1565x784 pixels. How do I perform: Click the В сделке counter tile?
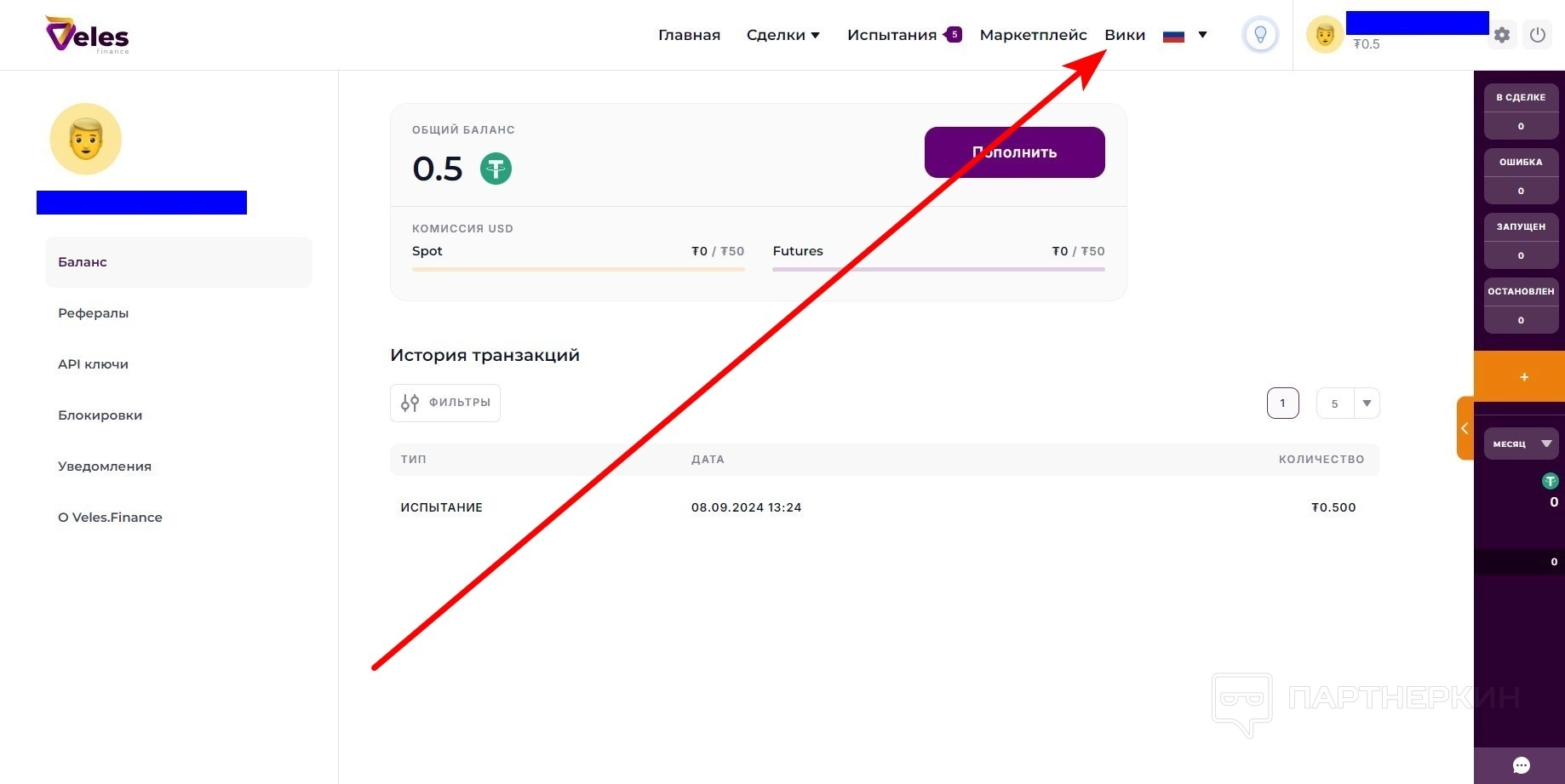pos(1521,112)
